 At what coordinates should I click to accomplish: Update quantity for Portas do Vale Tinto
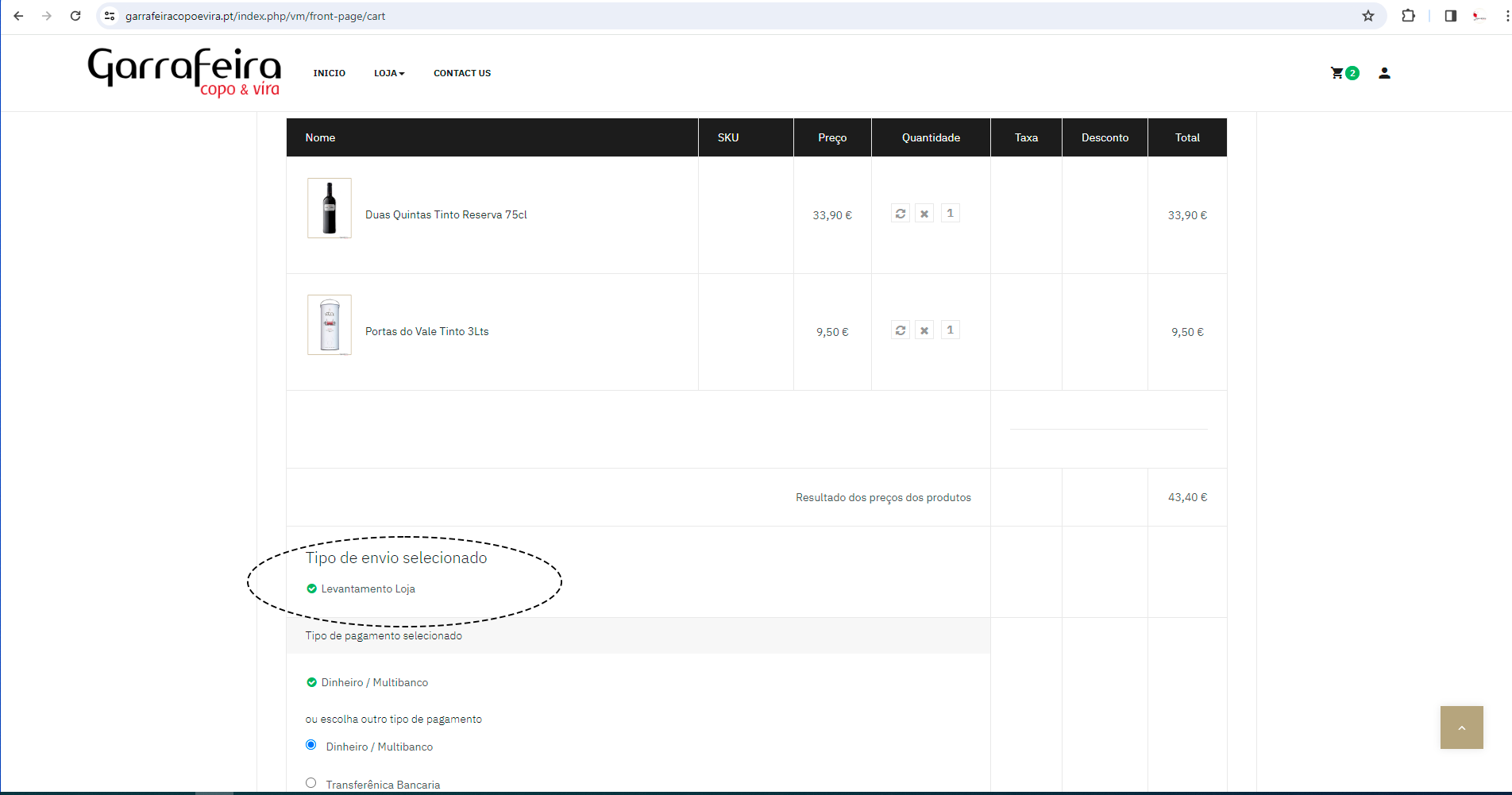(901, 330)
